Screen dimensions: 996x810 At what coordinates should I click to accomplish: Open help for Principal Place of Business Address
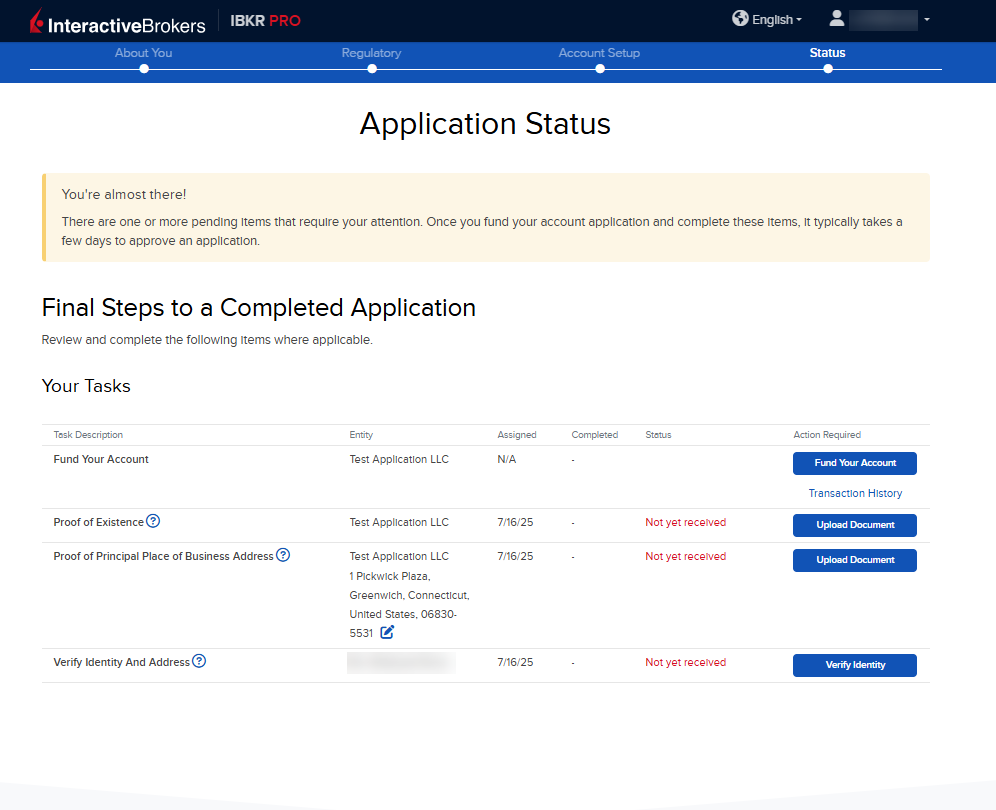pyautogui.click(x=283, y=555)
